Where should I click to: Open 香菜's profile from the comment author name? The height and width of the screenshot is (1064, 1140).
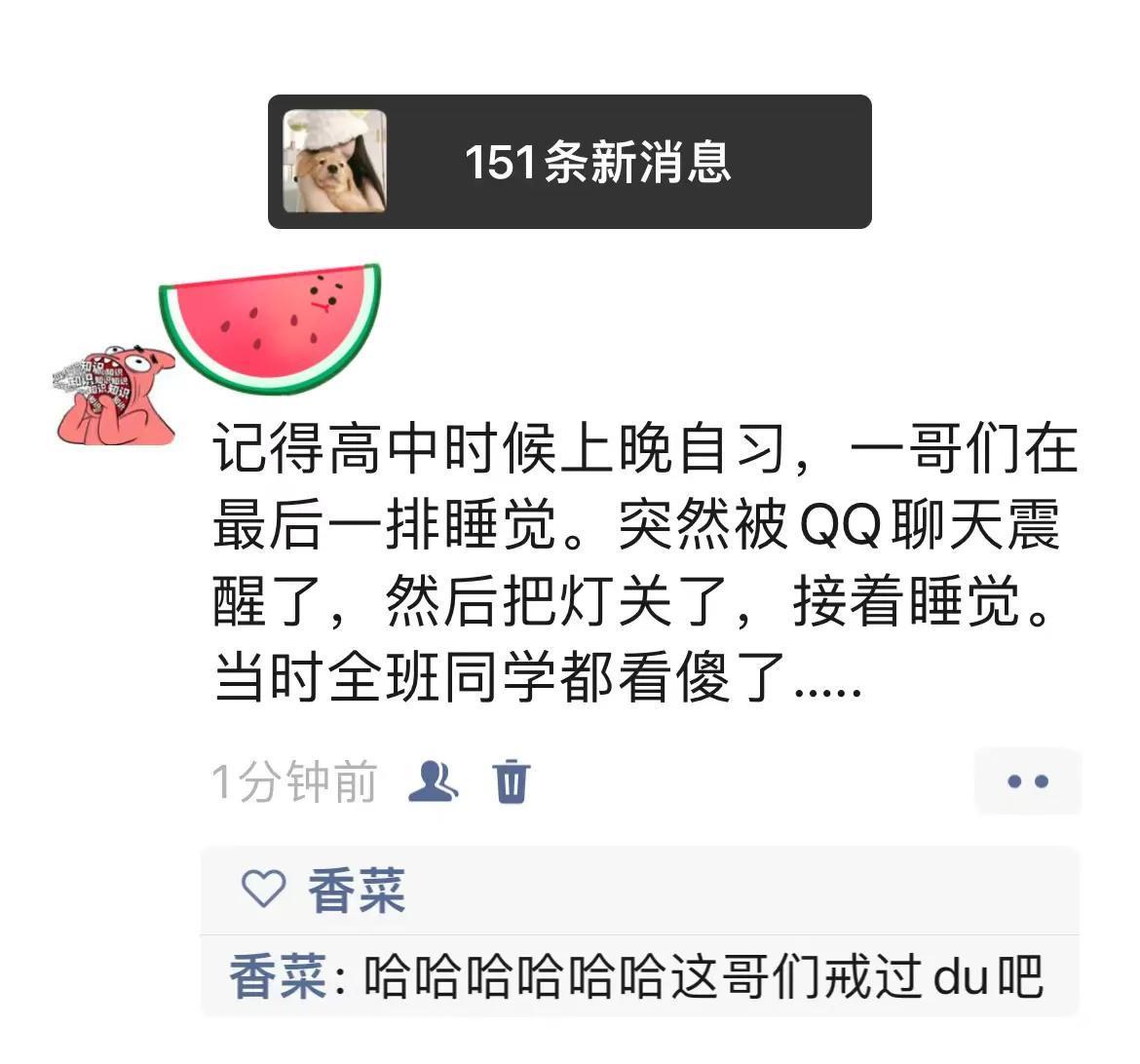(278, 976)
